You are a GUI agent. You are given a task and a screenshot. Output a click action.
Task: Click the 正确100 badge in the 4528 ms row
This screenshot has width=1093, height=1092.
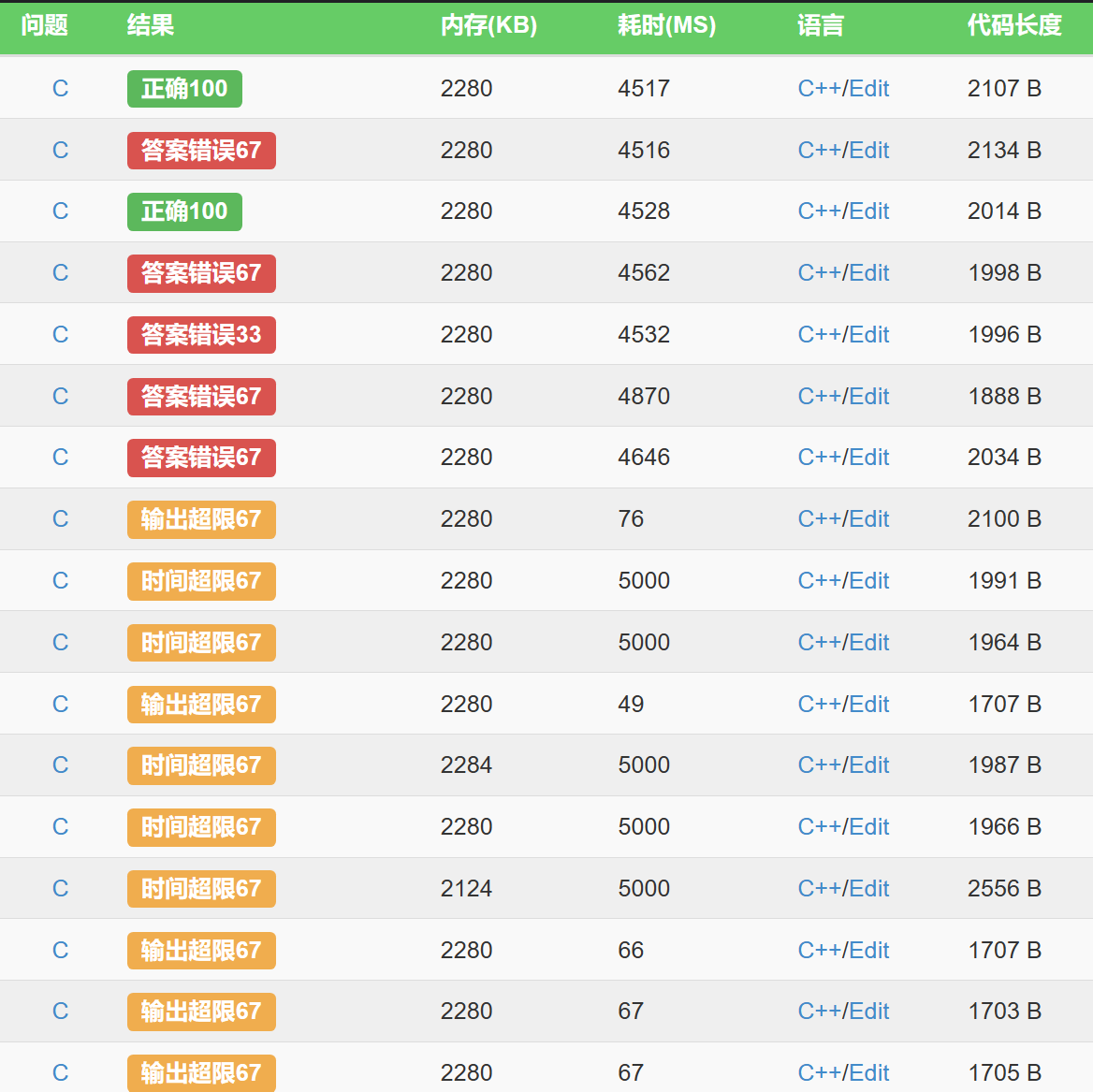[184, 211]
